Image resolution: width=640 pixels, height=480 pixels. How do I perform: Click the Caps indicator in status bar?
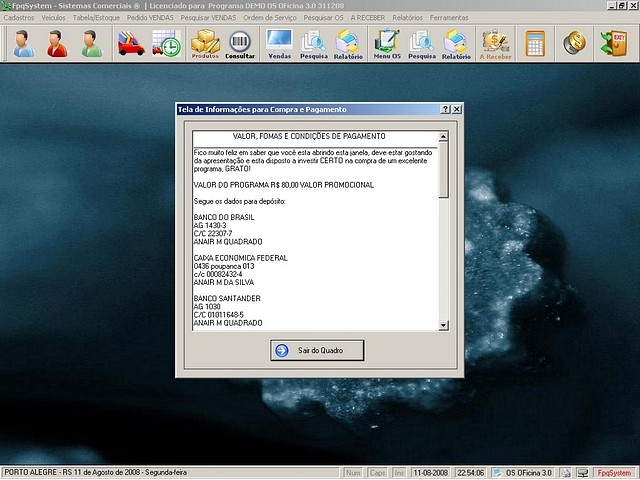377,473
